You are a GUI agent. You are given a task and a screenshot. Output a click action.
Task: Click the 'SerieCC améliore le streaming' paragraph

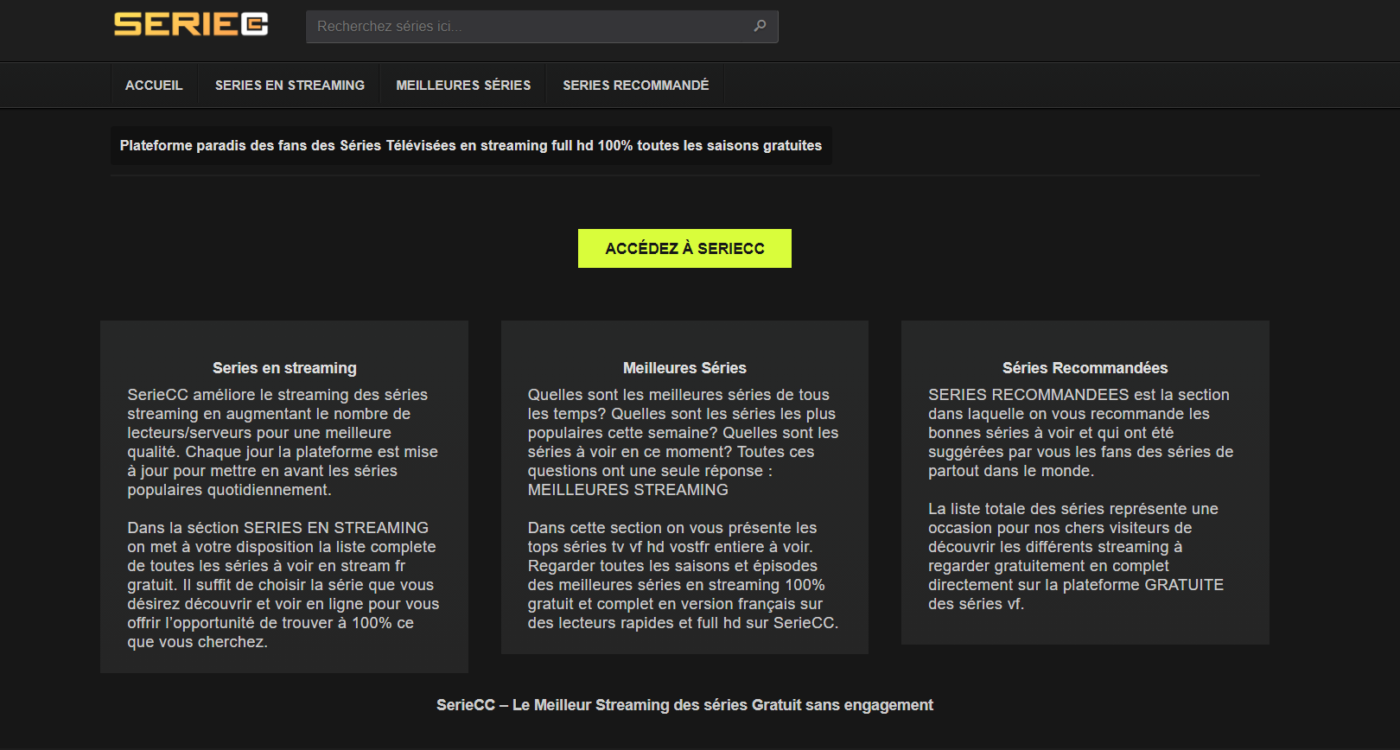click(284, 442)
